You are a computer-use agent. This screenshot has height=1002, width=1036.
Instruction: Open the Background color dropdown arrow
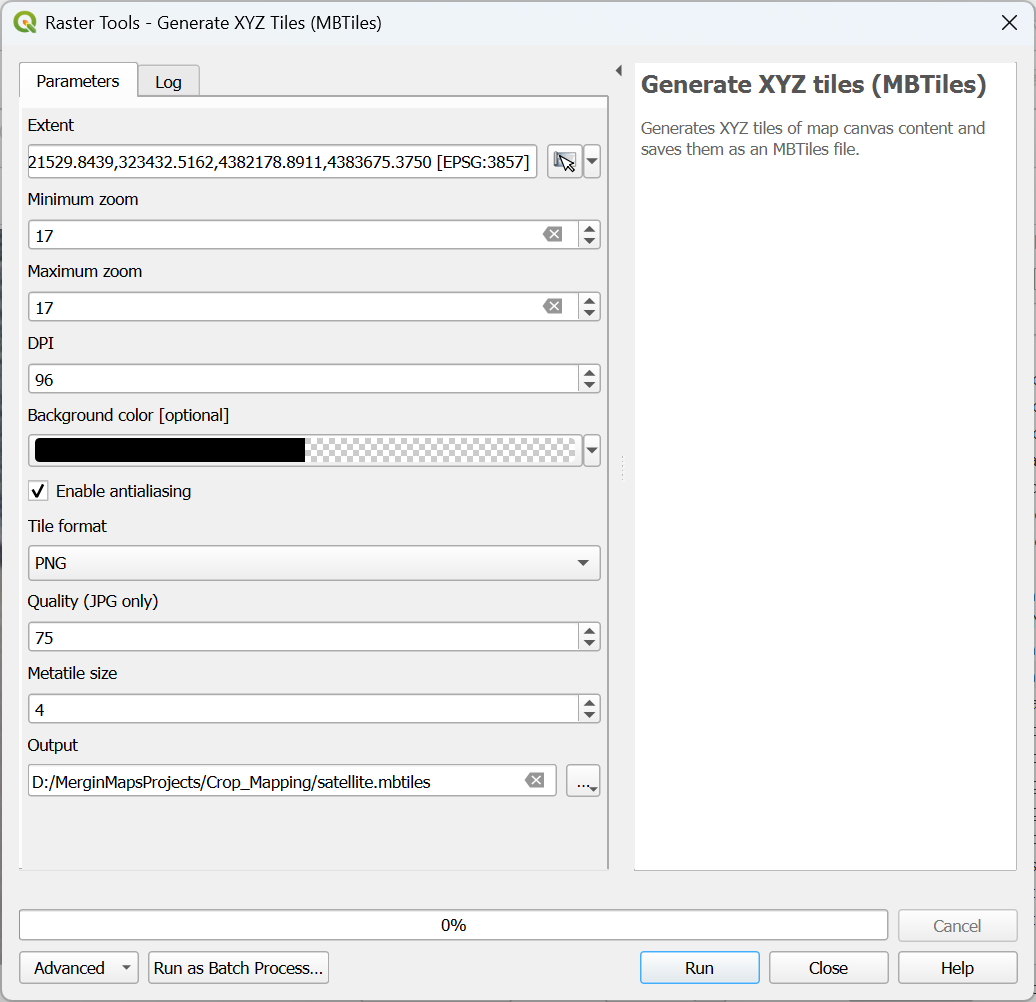click(592, 451)
